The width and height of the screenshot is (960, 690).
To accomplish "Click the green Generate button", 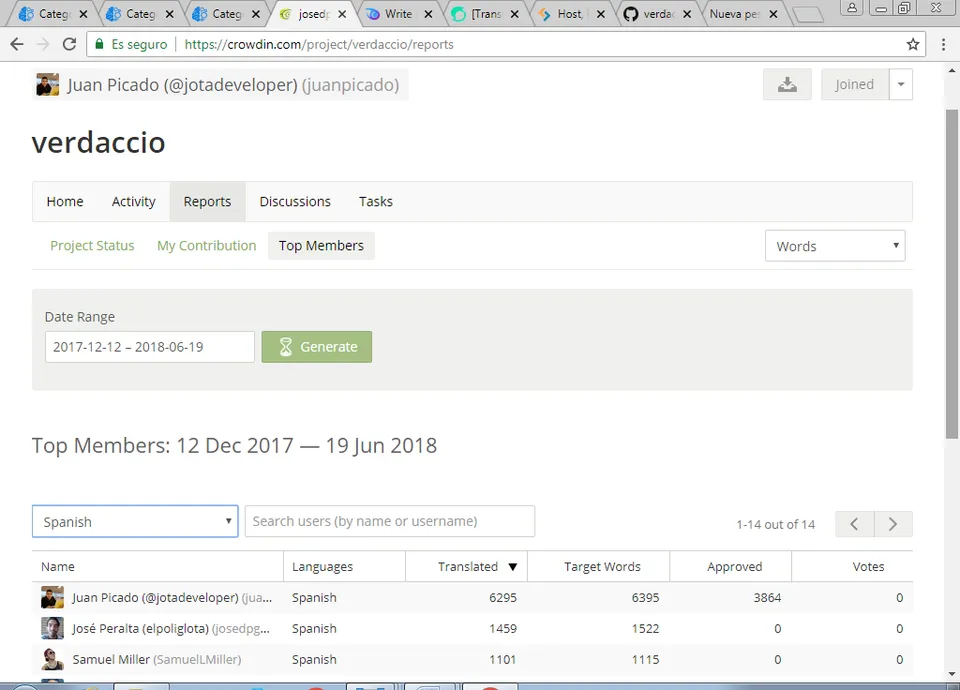I will coord(317,347).
